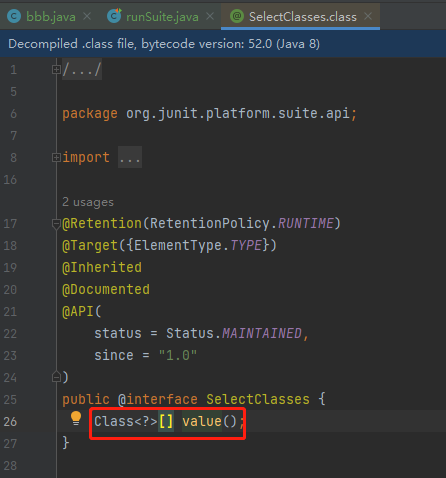Viewport: 446px width, 478px height.
Task: Click the @Documented annotation
Action: (x=106, y=290)
